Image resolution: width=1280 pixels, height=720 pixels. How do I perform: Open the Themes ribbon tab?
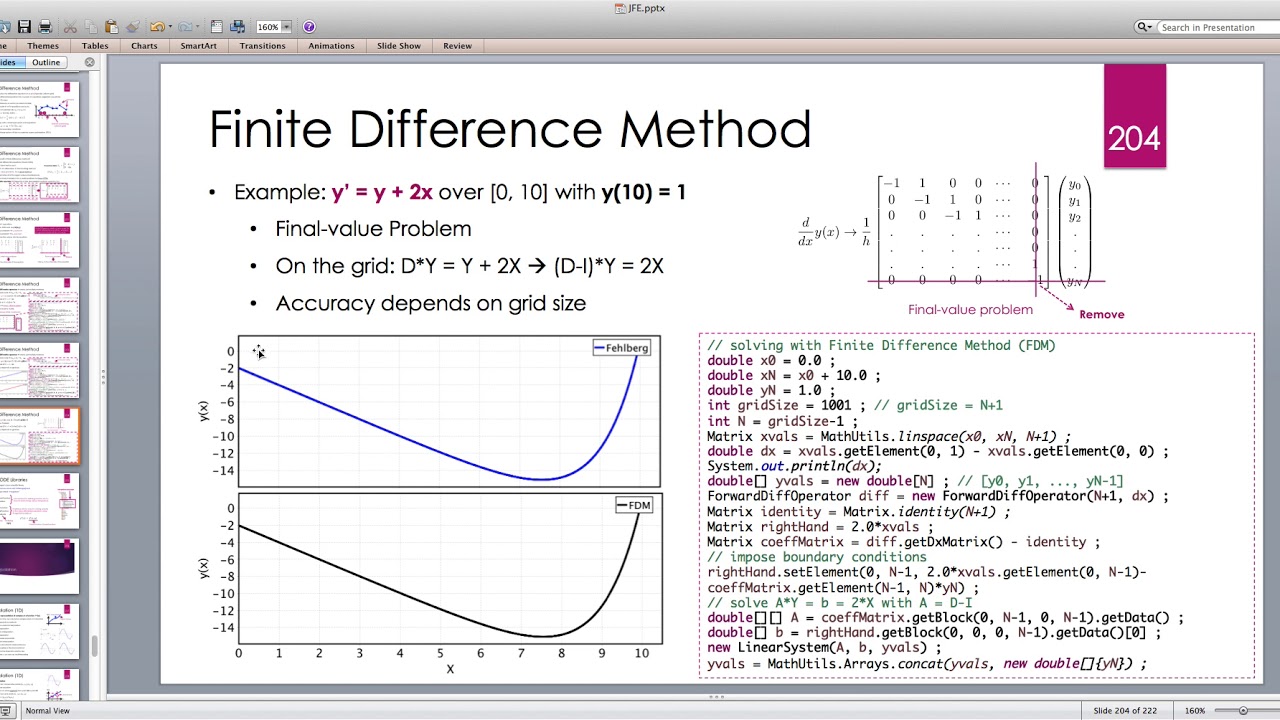[x=43, y=46]
